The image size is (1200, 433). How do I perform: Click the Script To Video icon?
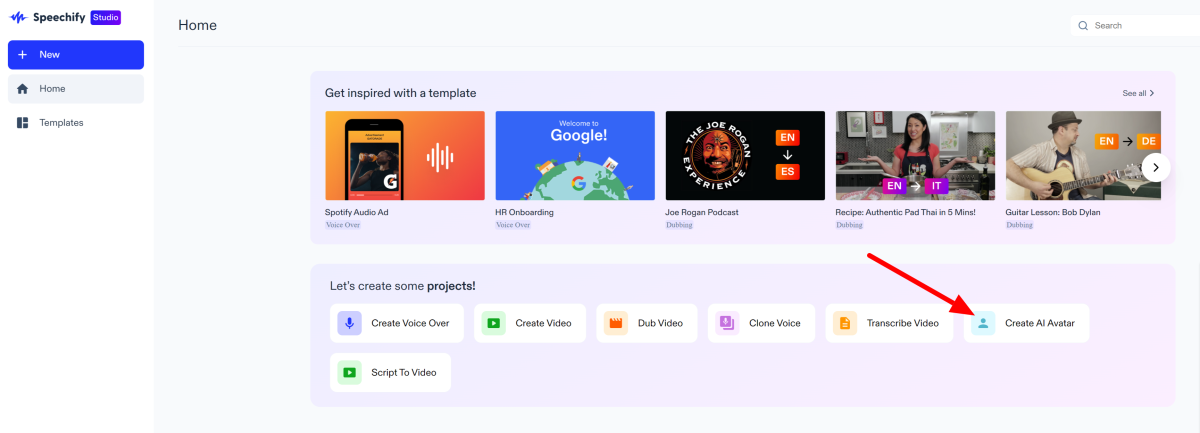(349, 372)
